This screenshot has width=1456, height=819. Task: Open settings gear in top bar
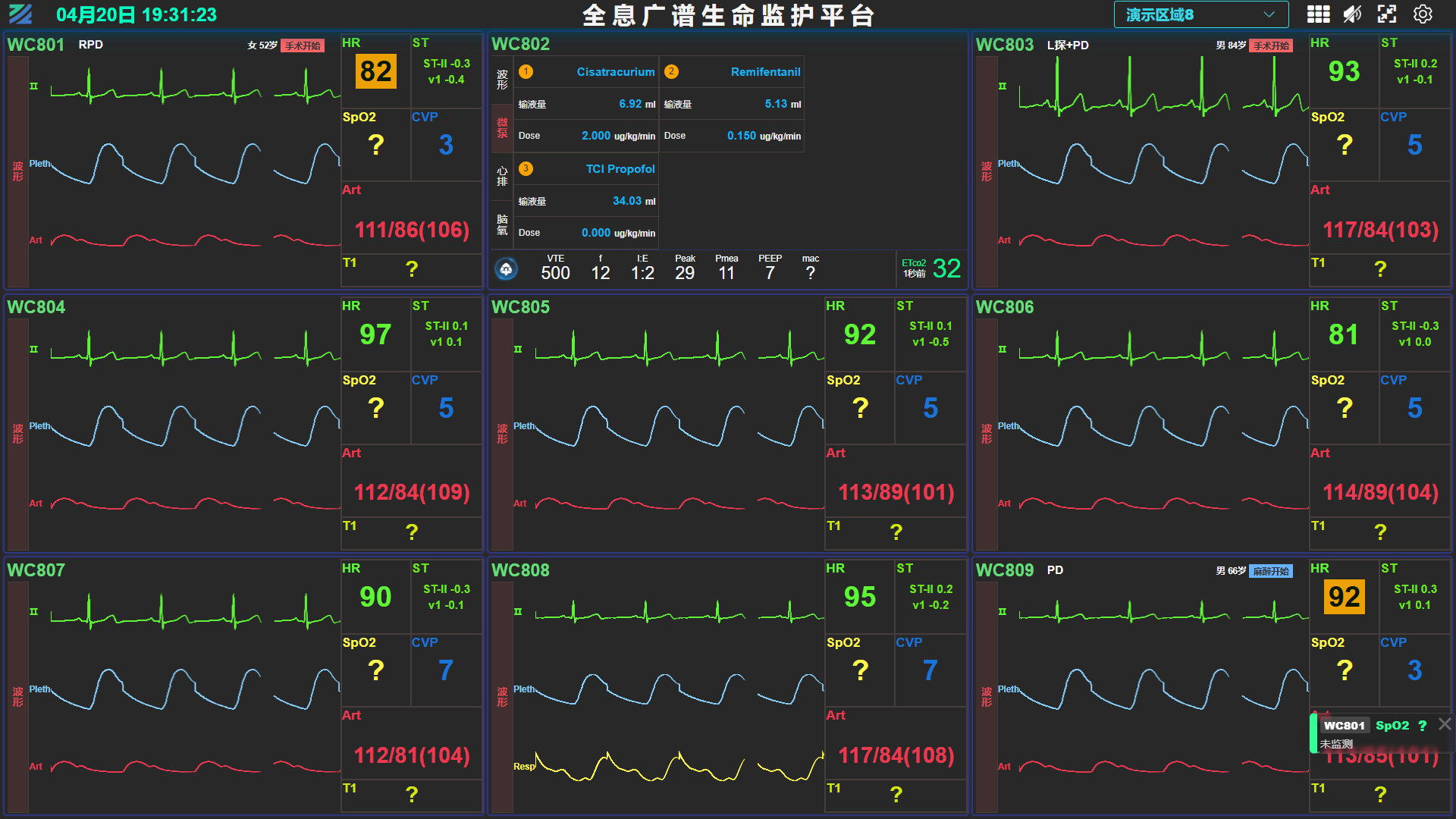pos(1423,14)
